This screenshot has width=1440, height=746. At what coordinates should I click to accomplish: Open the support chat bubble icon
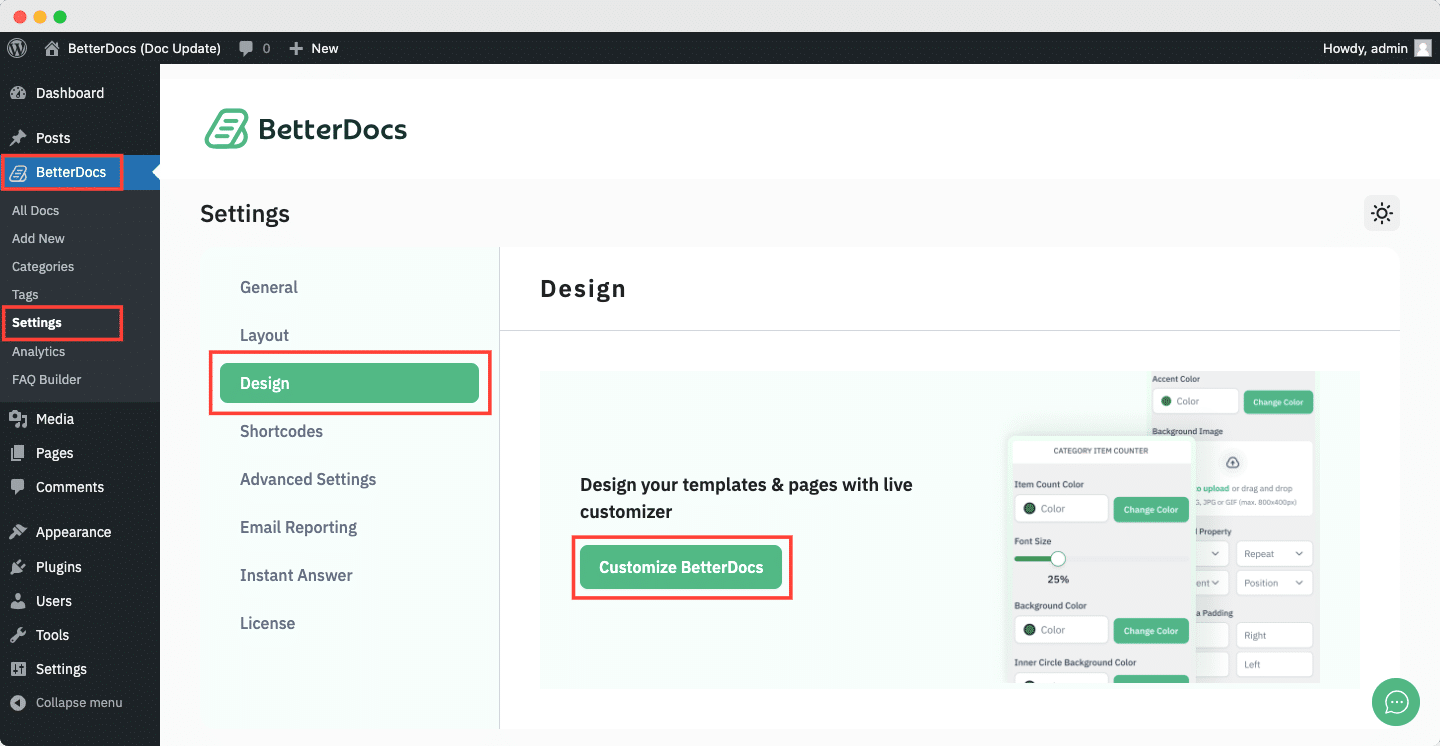point(1395,702)
